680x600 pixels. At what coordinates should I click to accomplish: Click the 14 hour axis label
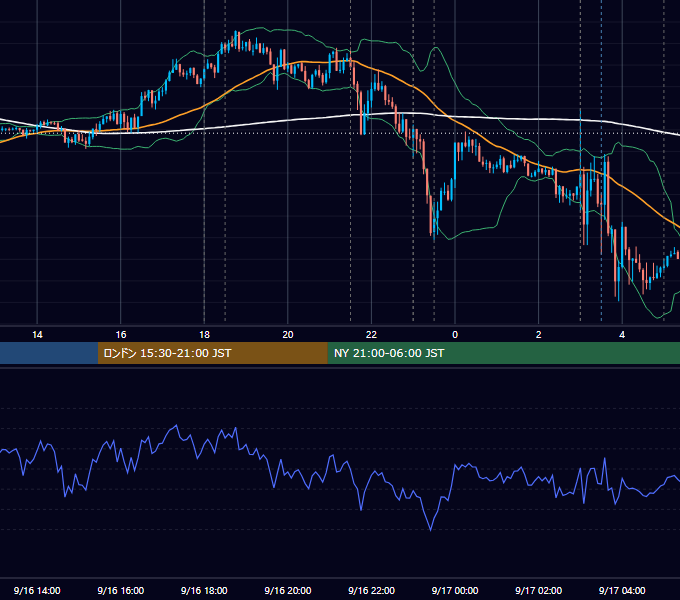pyautogui.click(x=37, y=335)
